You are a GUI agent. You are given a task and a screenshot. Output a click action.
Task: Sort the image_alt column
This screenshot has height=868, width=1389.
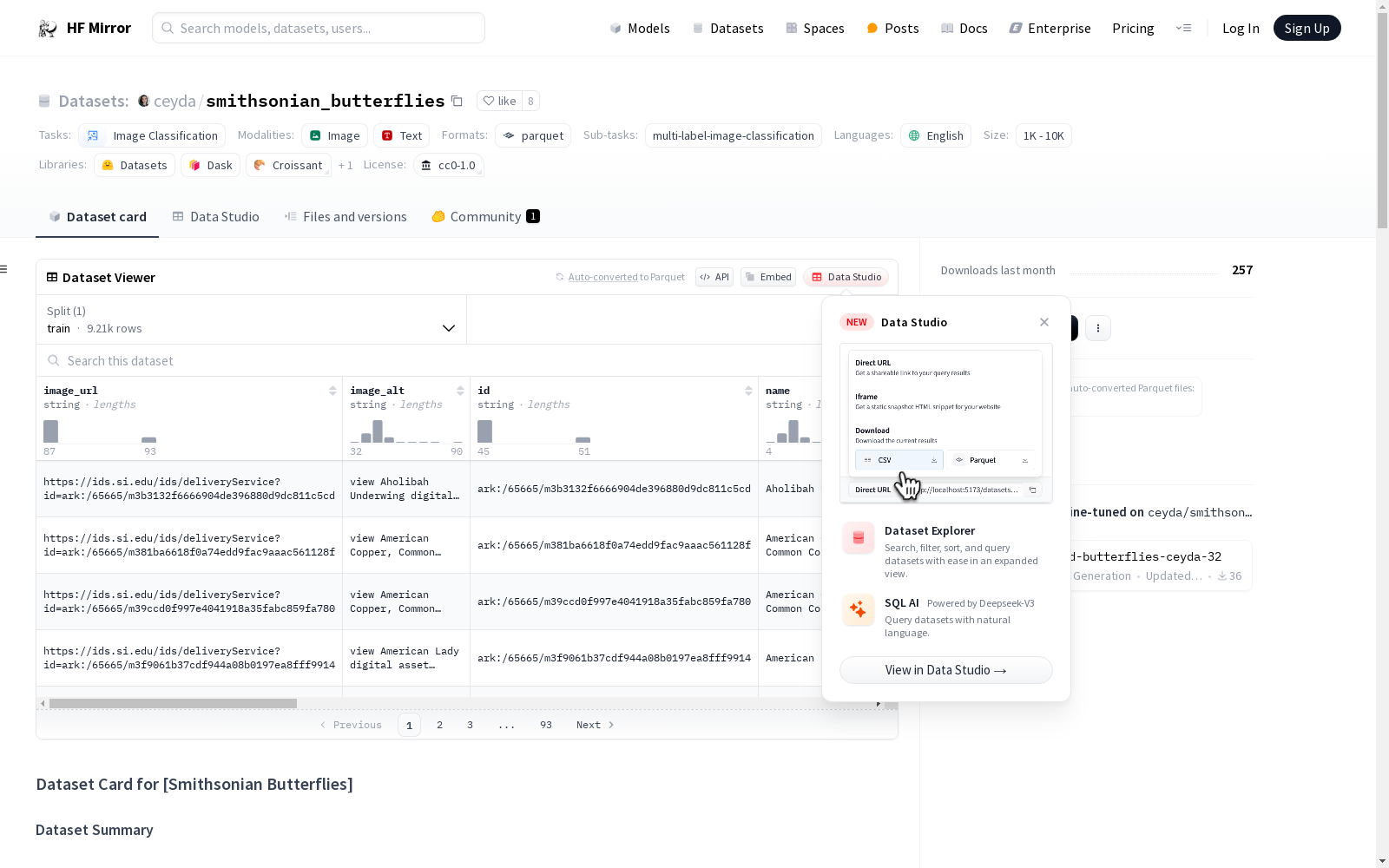460,391
